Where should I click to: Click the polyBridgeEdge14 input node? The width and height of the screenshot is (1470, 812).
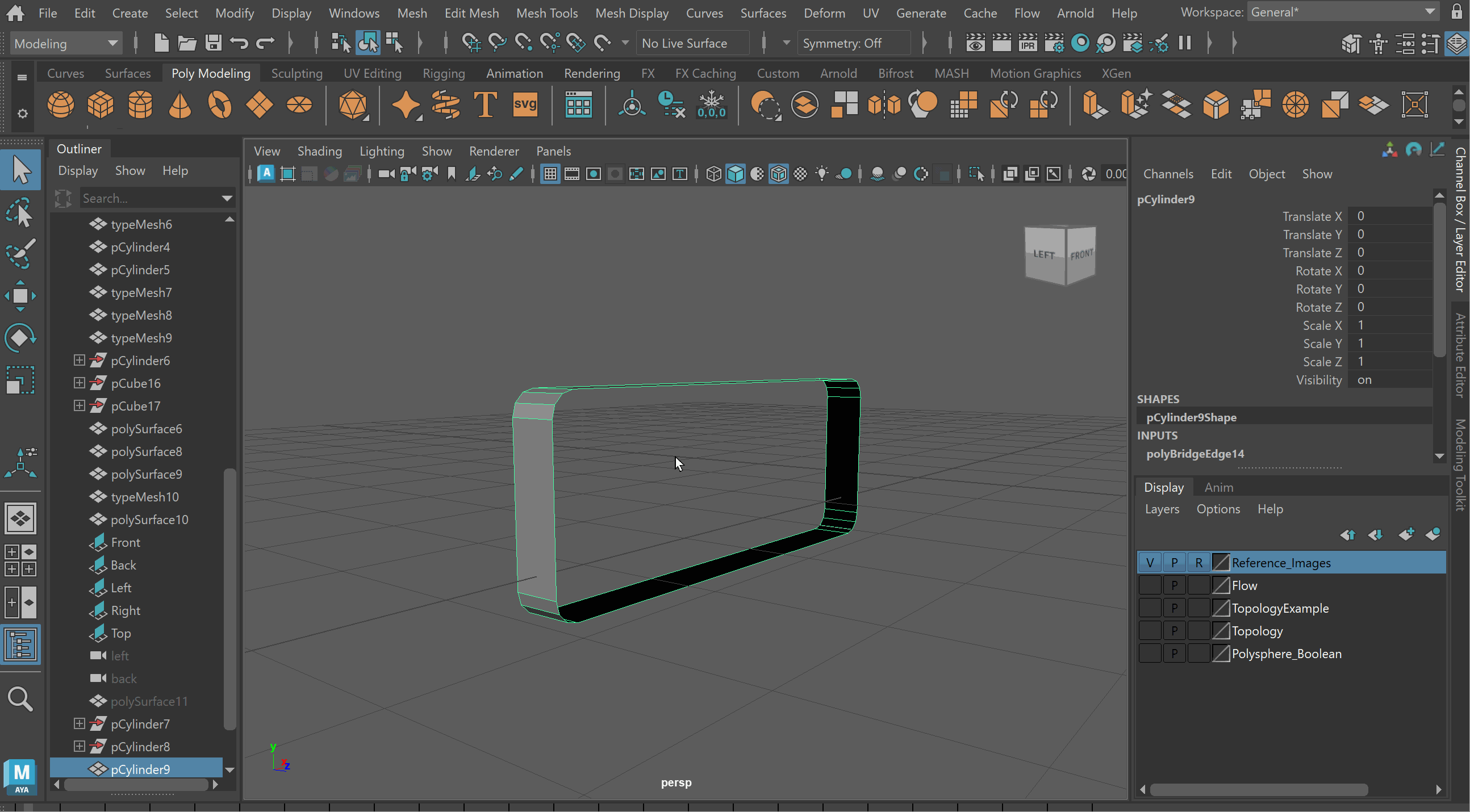coord(1195,454)
